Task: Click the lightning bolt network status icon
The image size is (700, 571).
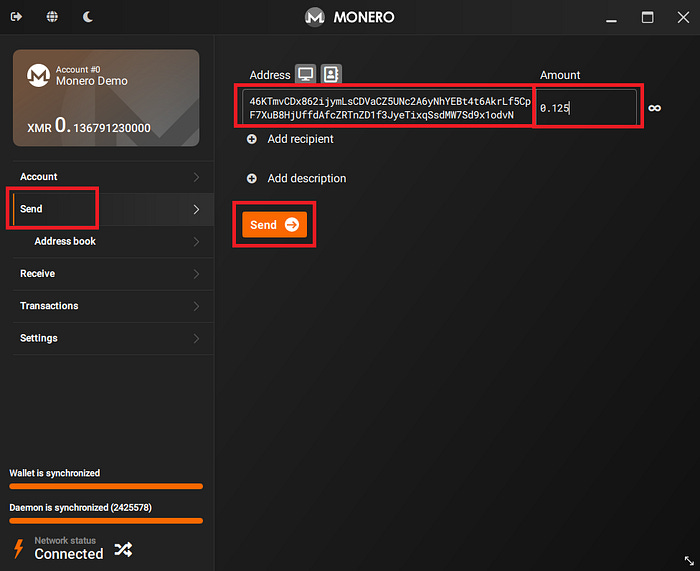Action: (19, 548)
